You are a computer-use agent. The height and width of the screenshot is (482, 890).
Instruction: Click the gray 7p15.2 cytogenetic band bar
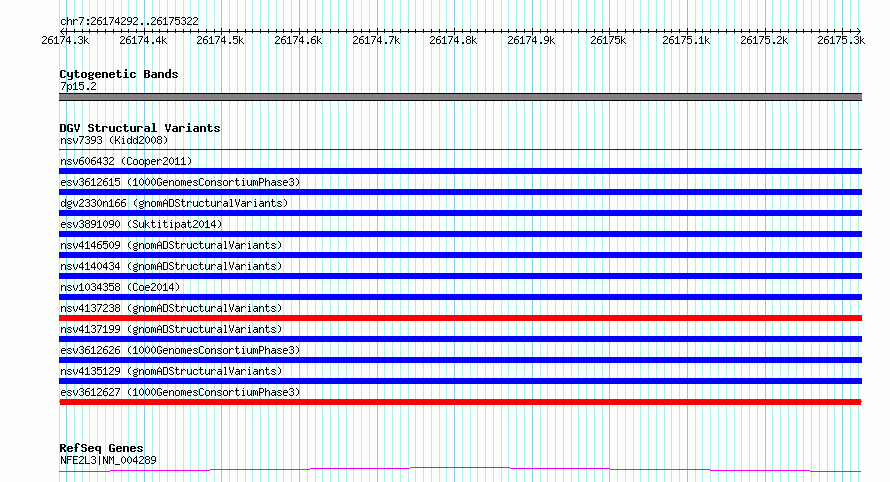tap(460, 97)
